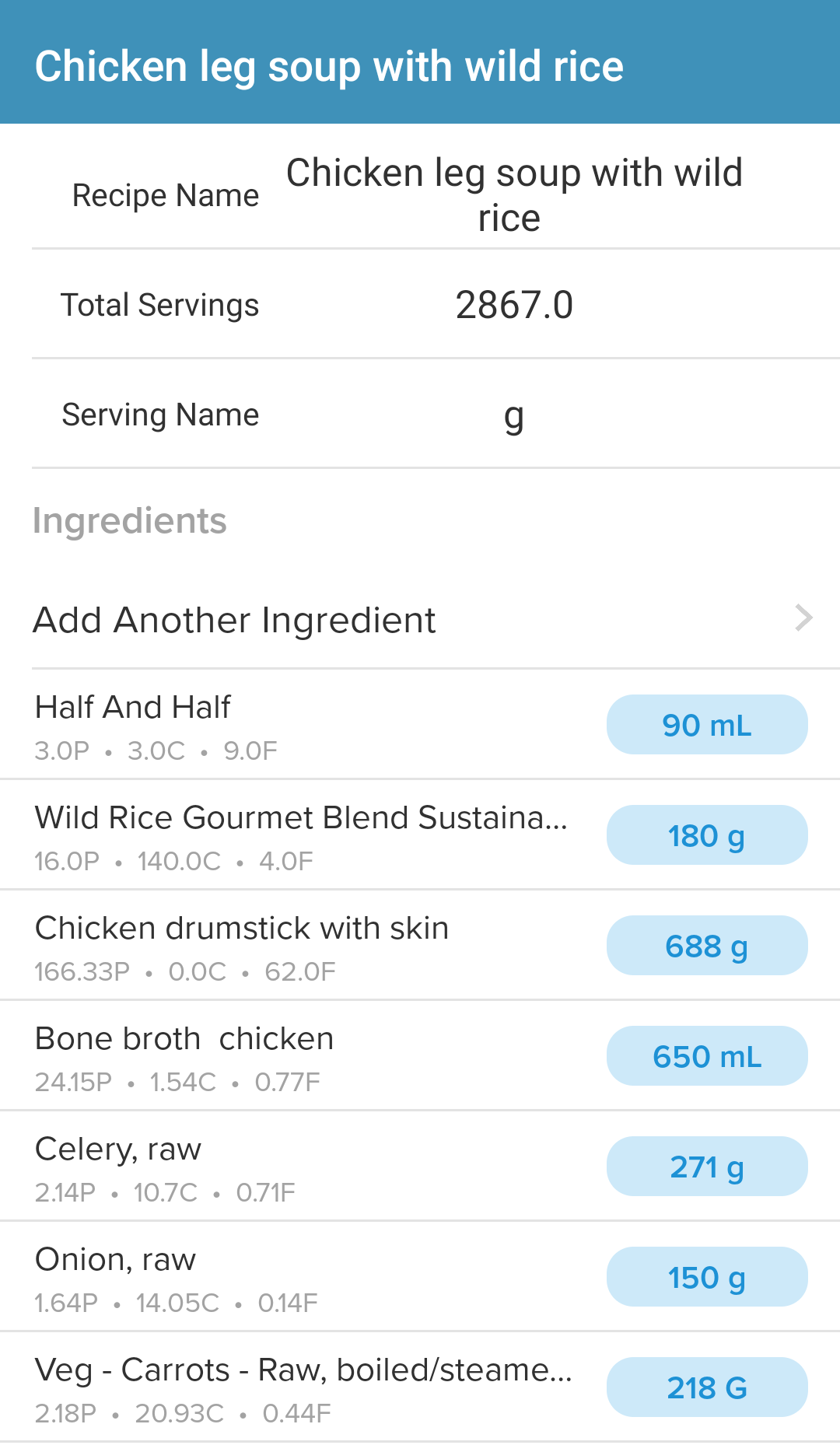Open Chicken drumstick with skin ingredient
840x1452 pixels.
pos(242,946)
